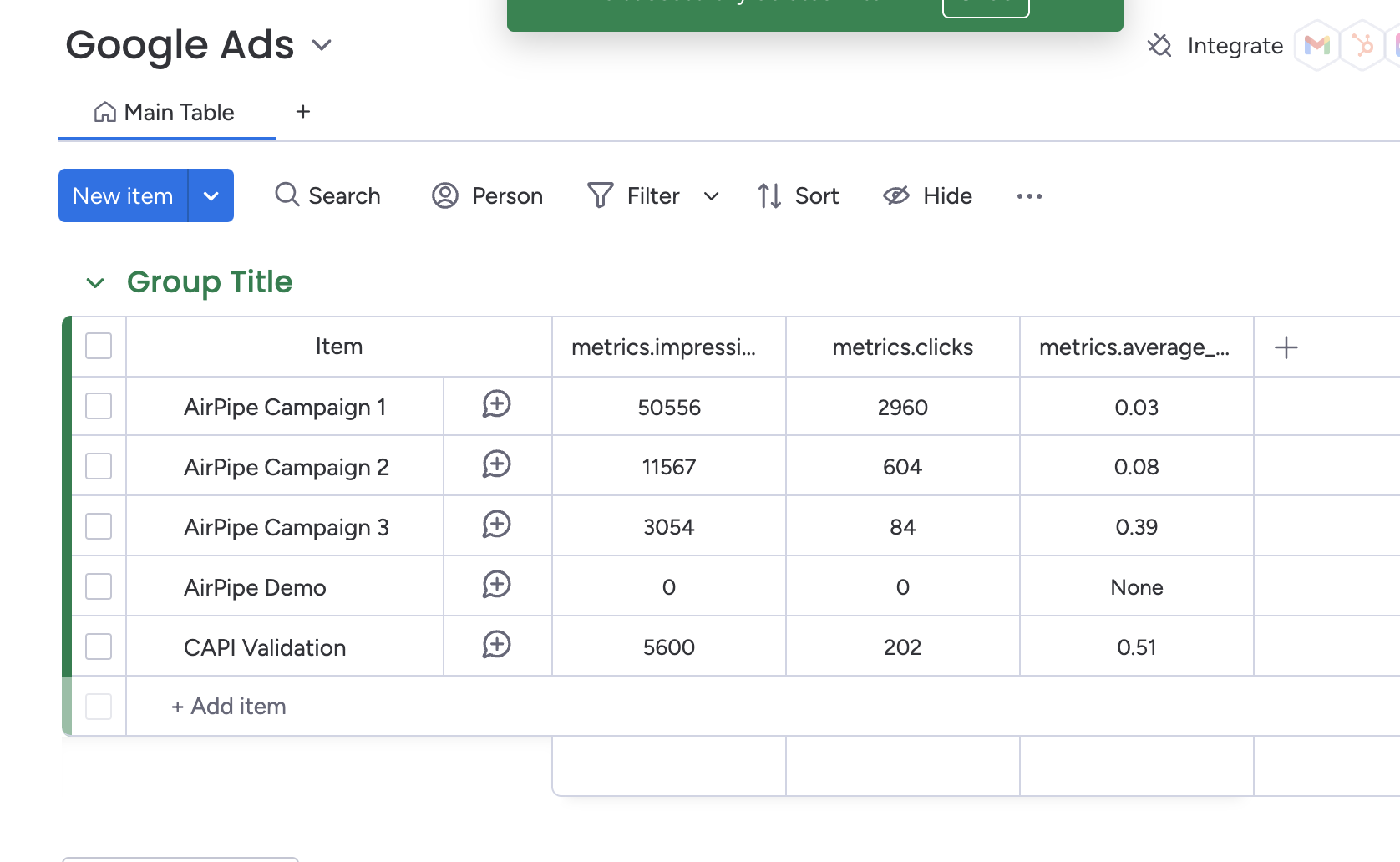The height and width of the screenshot is (862, 1400).
Task: Click the Google Ads board name
Action: coord(180,44)
